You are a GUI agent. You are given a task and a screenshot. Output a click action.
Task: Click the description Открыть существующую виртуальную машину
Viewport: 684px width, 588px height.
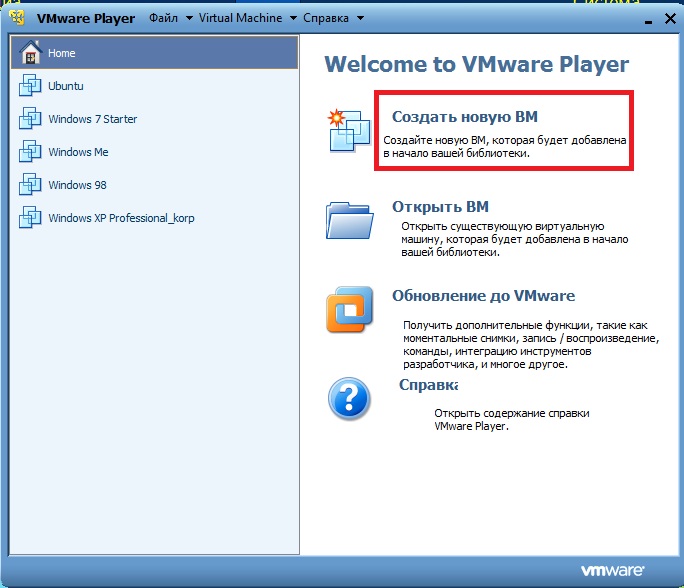pos(515,239)
